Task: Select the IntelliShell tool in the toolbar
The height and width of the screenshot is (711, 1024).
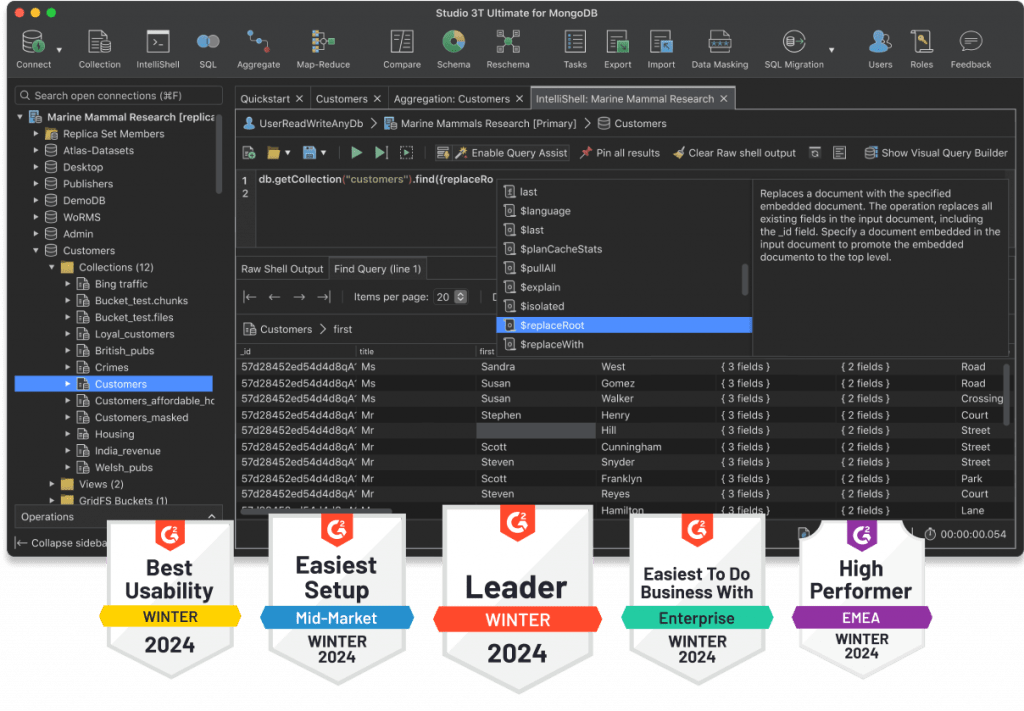Action: 157,42
